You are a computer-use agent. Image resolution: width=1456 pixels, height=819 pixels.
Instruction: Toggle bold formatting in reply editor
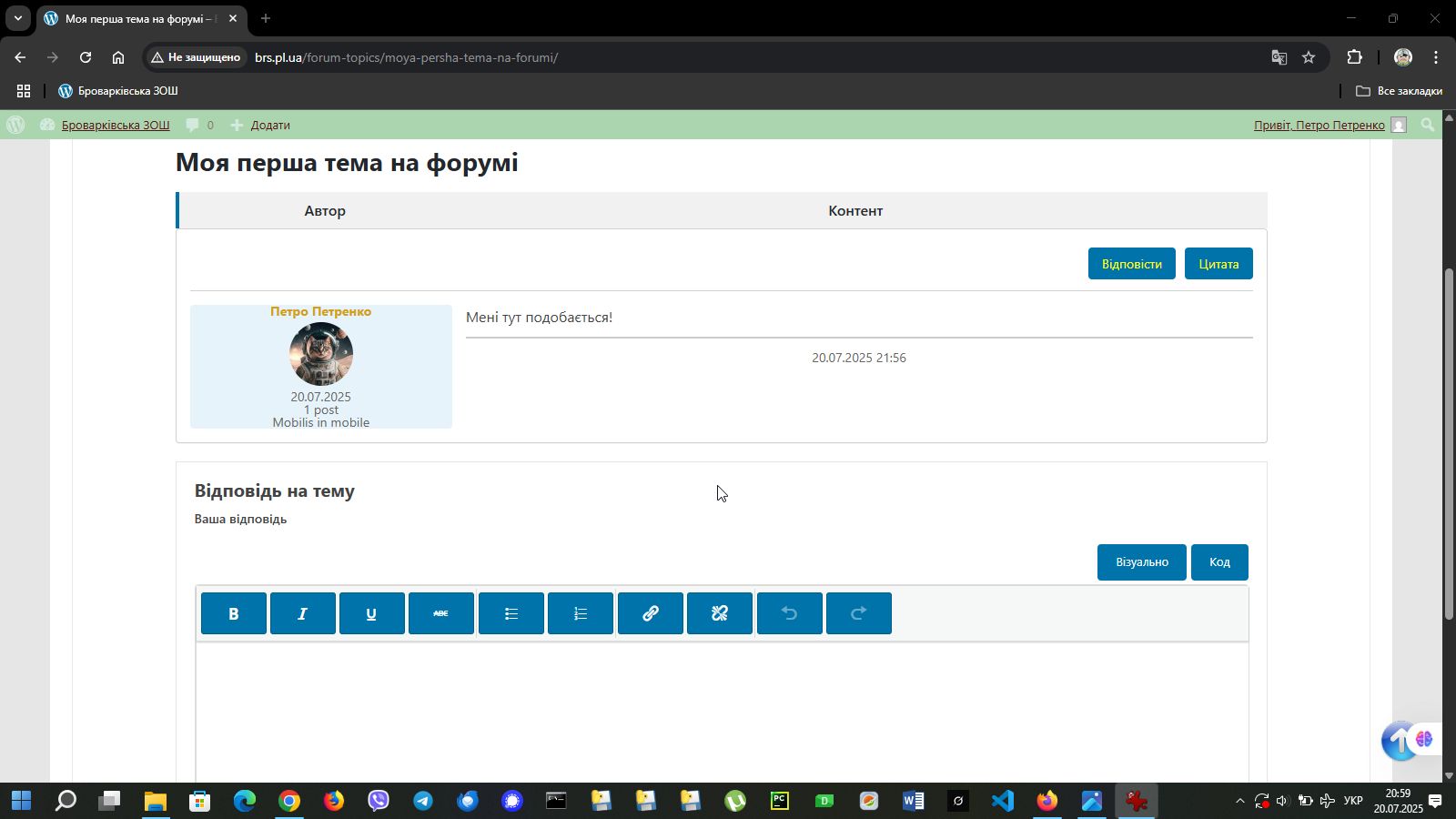234,613
